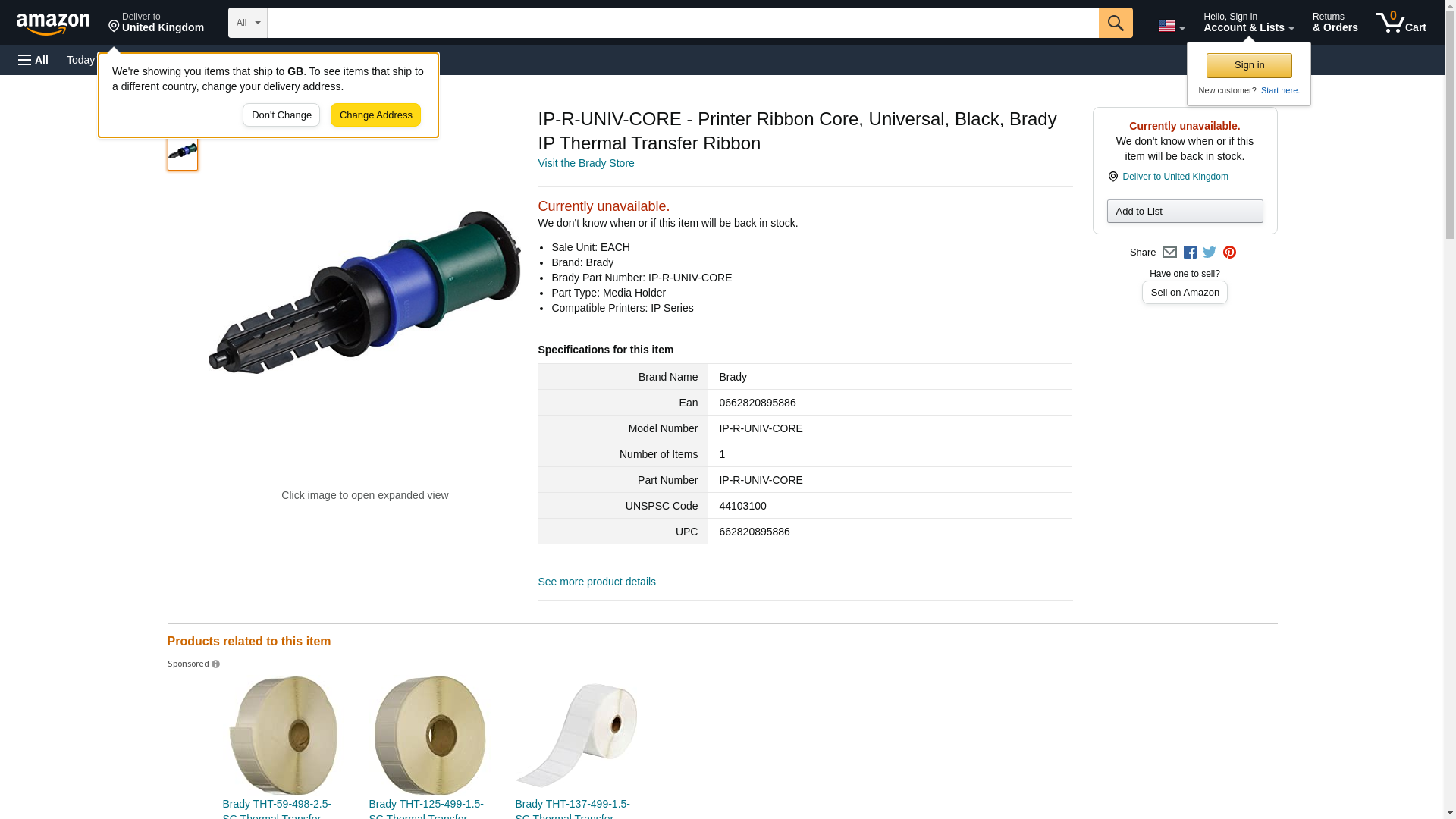This screenshot has width=1456, height=819.
Task: Dismiss with Don't Change button
Action: point(281,115)
